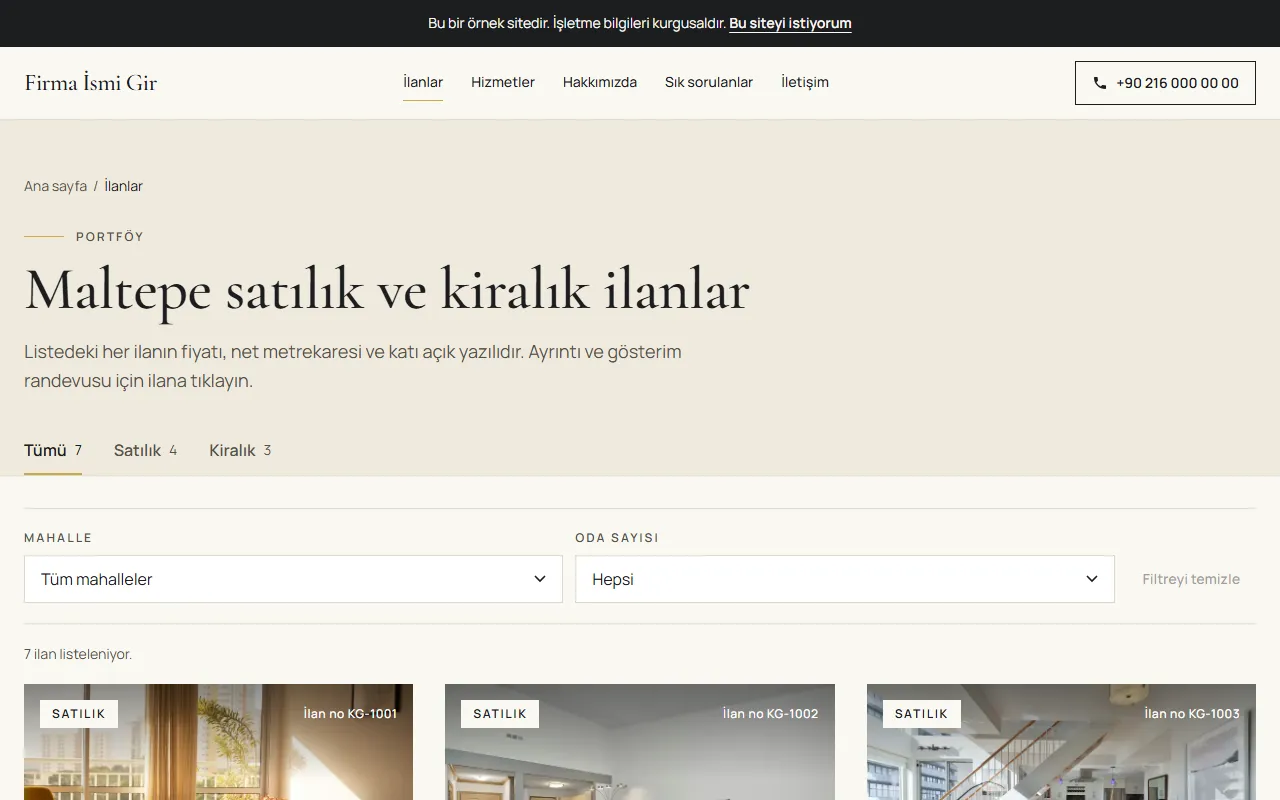Image resolution: width=1280 pixels, height=800 pixels.
Task: Click the İlanlar breadcrumb text
Action: 124,186
